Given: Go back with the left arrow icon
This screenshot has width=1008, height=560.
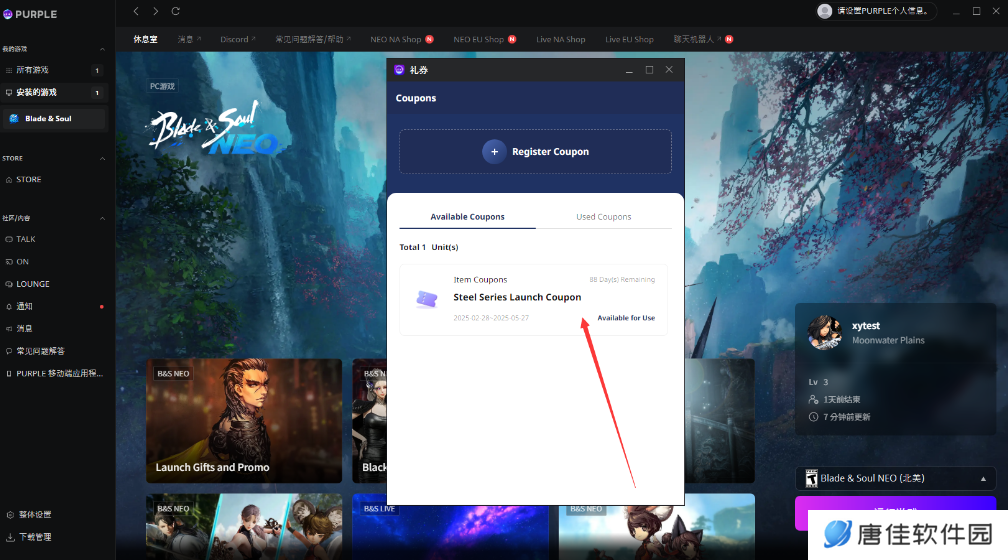Looking at the screenshot, I should [136, 11].
